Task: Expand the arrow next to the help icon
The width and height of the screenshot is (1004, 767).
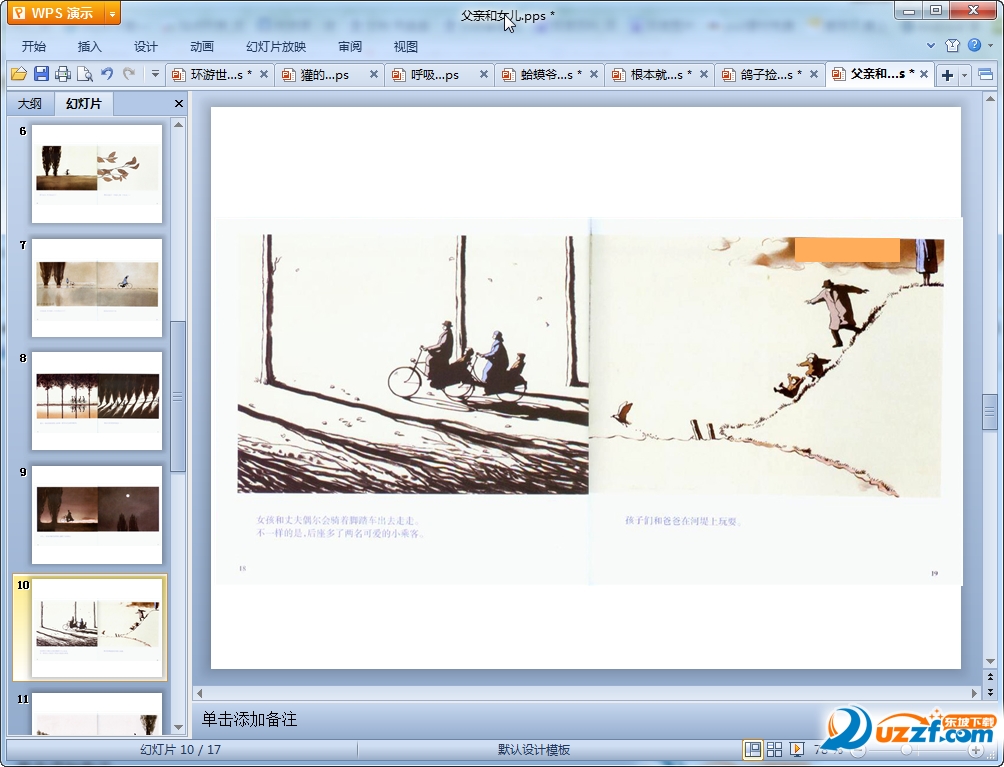Action: [x=991, y=45]
